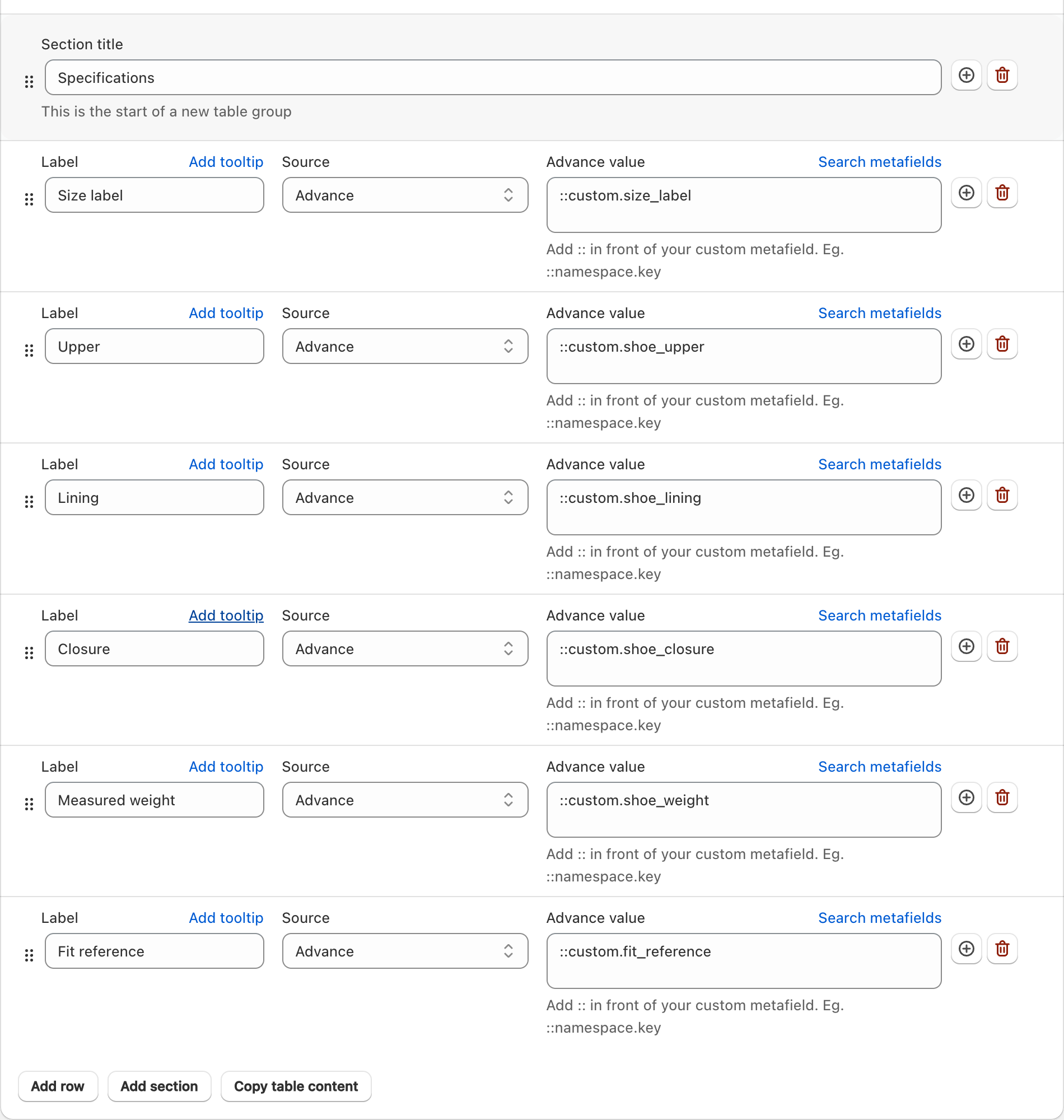The image size is (1064, 1120).
Task: Click the Add section button
Action: click(x=160, y=1086)
